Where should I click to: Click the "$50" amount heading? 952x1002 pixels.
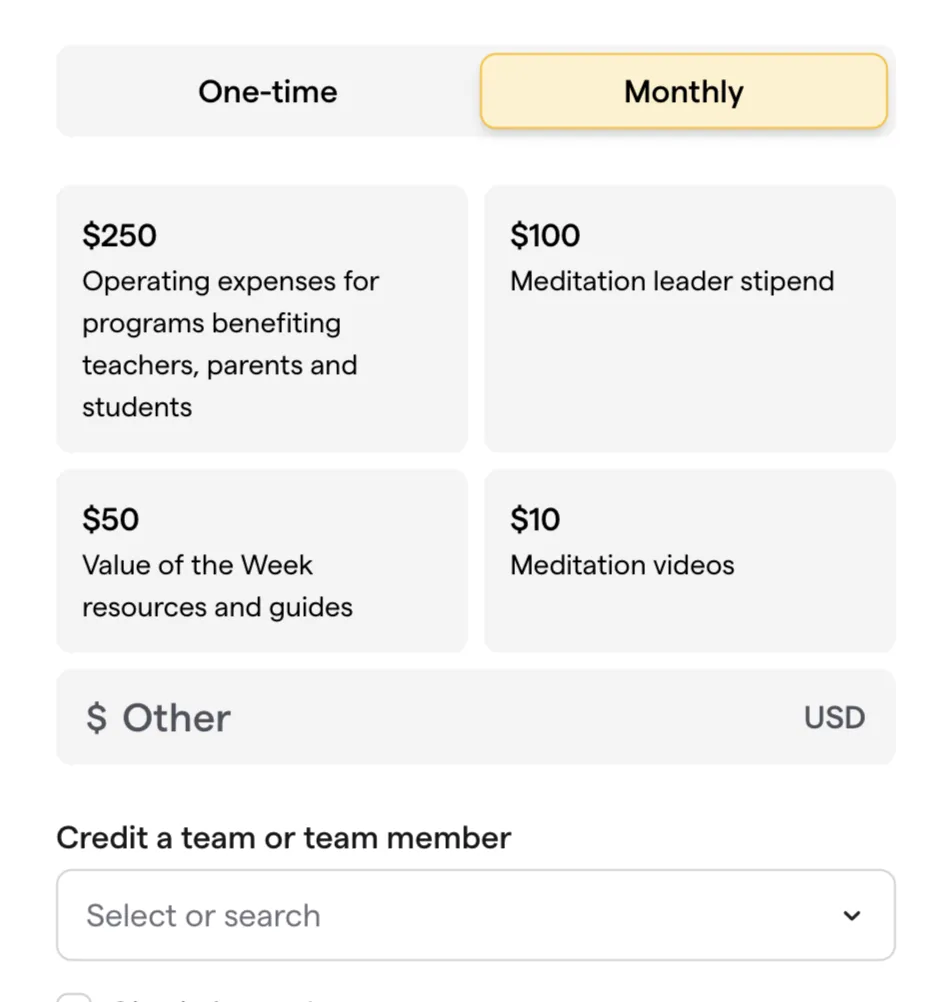110,520
